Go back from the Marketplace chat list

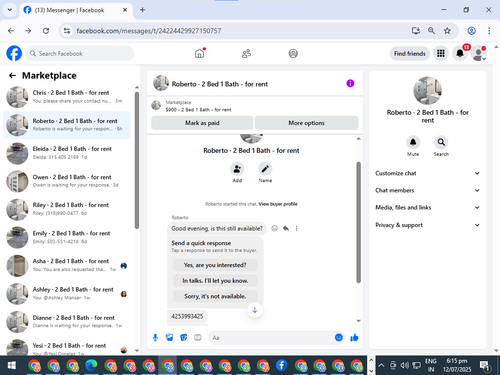click(x=12, y=76)
